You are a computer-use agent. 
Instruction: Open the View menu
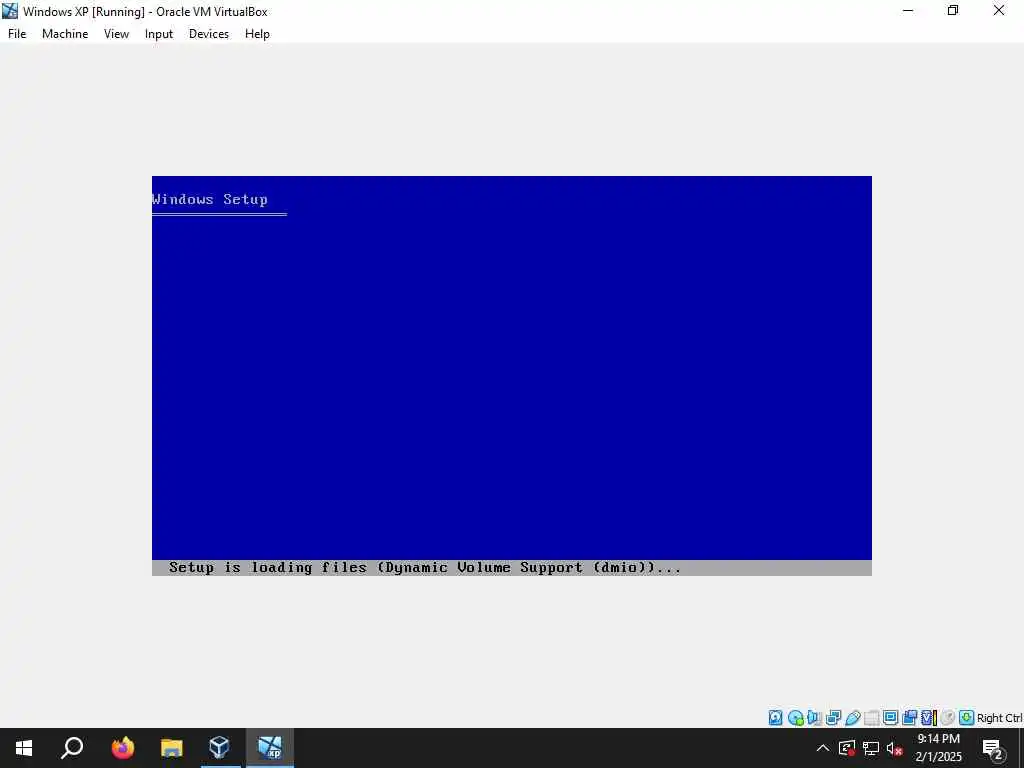(116, 34)
